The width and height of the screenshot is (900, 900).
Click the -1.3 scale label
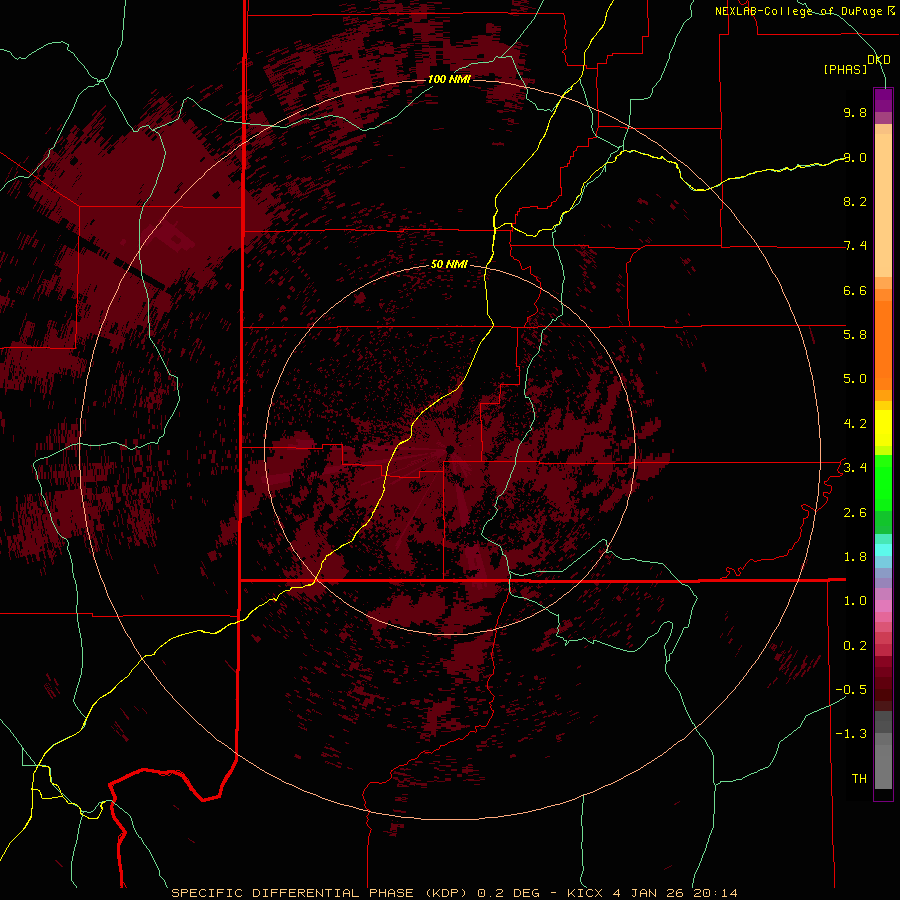click(x=851, y=734)
